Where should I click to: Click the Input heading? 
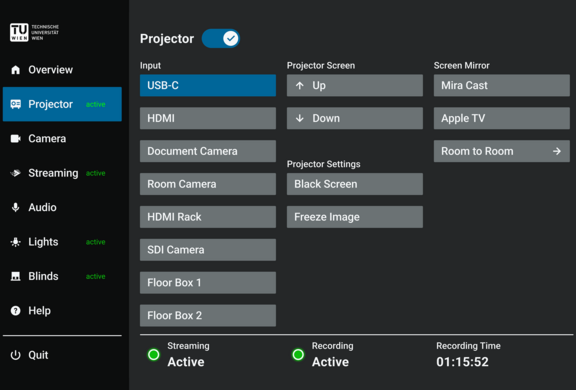pyautogui.click(x=150, y=65)
